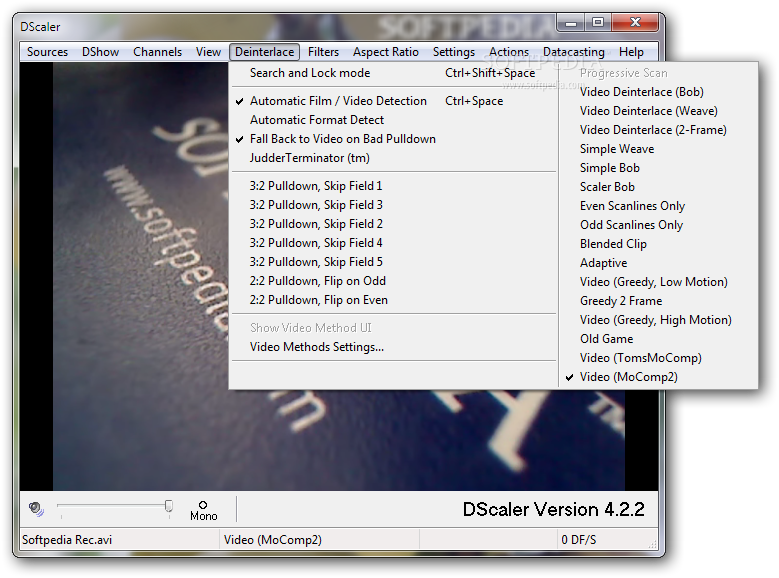Click the volume slider handle
Image resolution: width=779 pixels, height=578 pixels.
pos(169,506)
